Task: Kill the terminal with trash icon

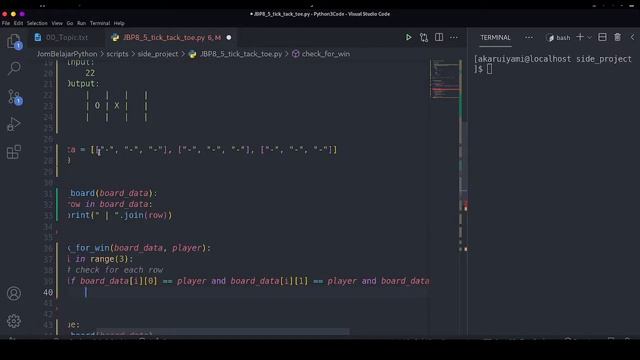Action: [618, 37]
